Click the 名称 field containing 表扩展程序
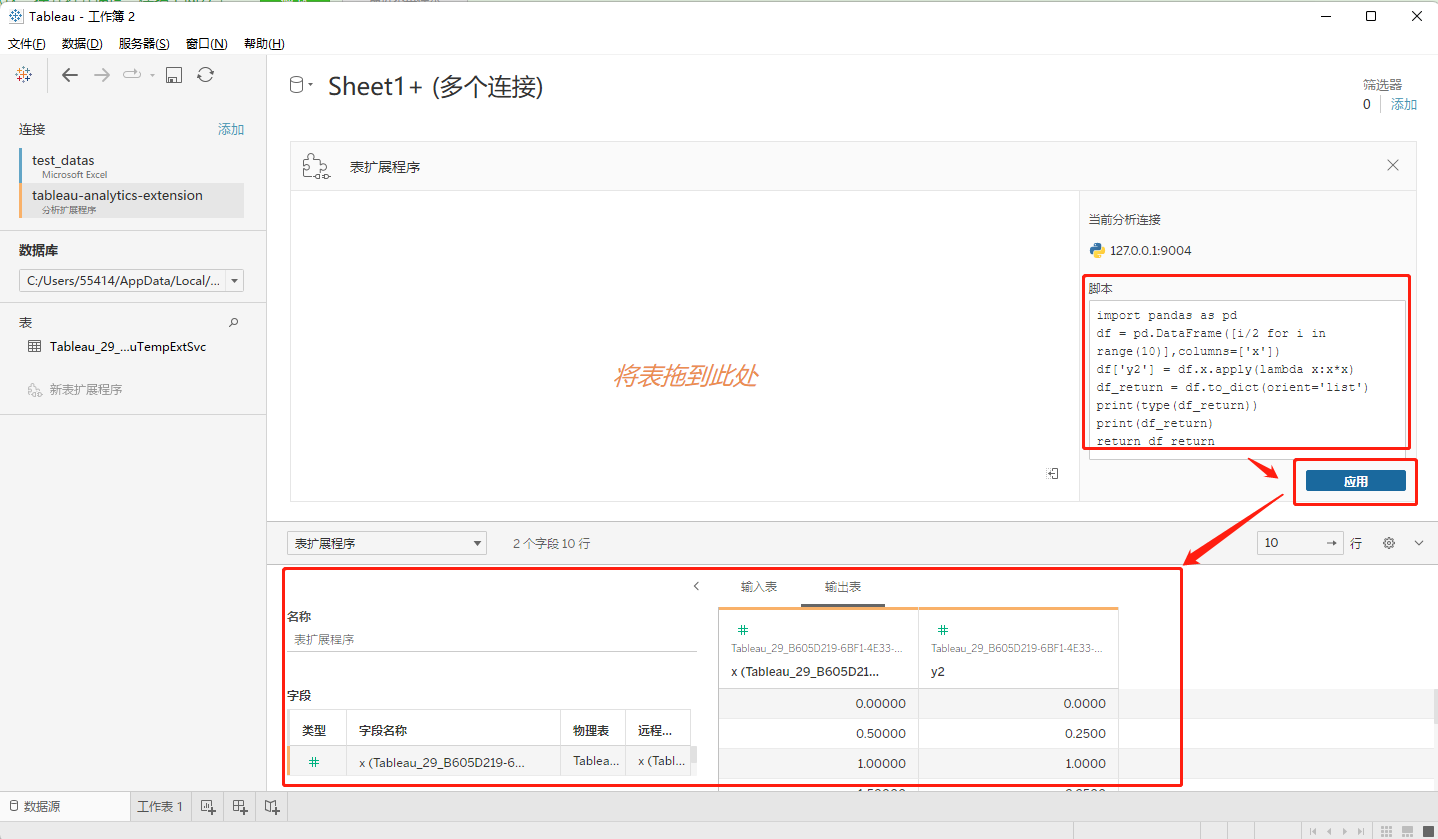The width and height of the screenshot is (1438, 839). point(492,639)
